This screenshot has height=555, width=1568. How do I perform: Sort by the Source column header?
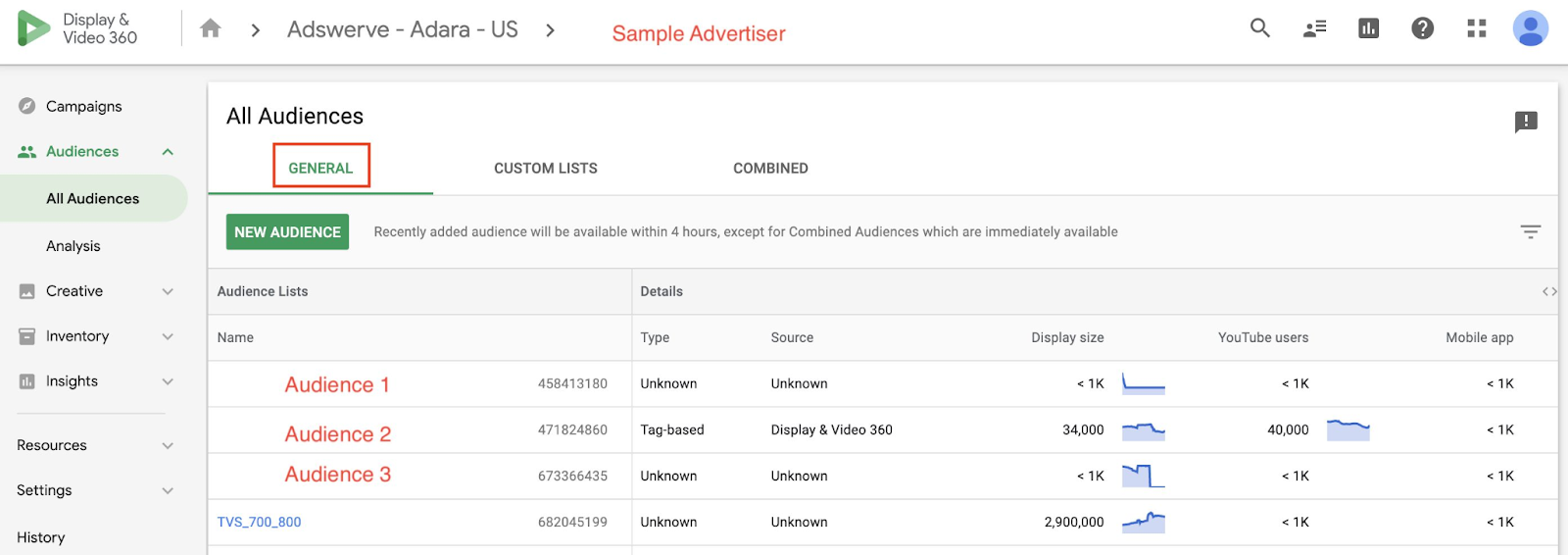click(792, 337)
